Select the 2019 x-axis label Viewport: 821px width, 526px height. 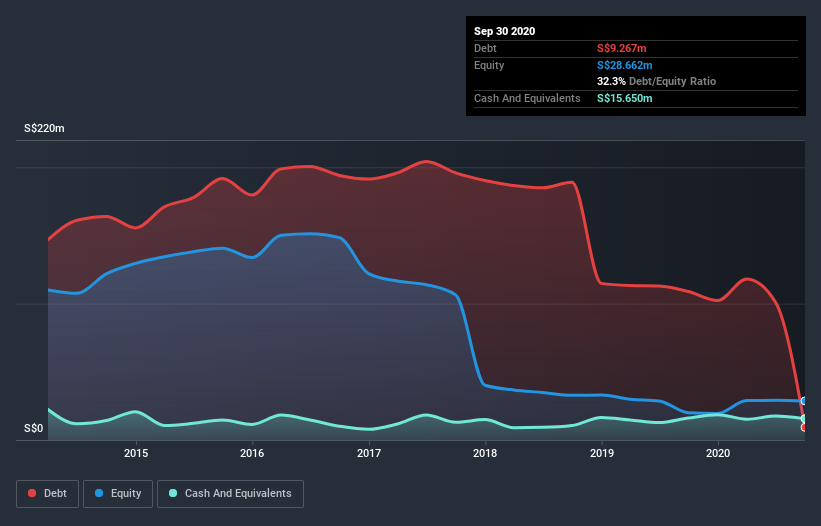[602, 453]
